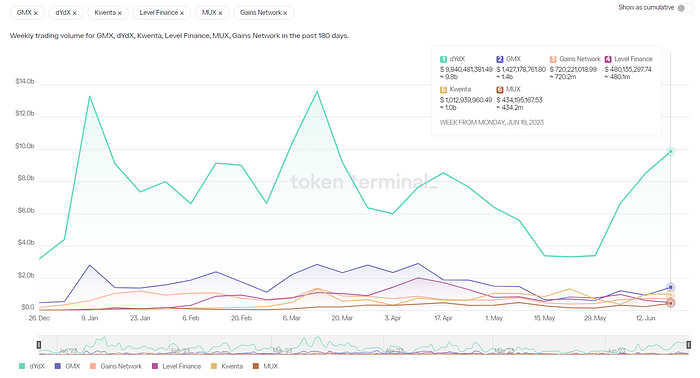
Task: Toggle Gains Network series in legend
Action: (116, 366)
